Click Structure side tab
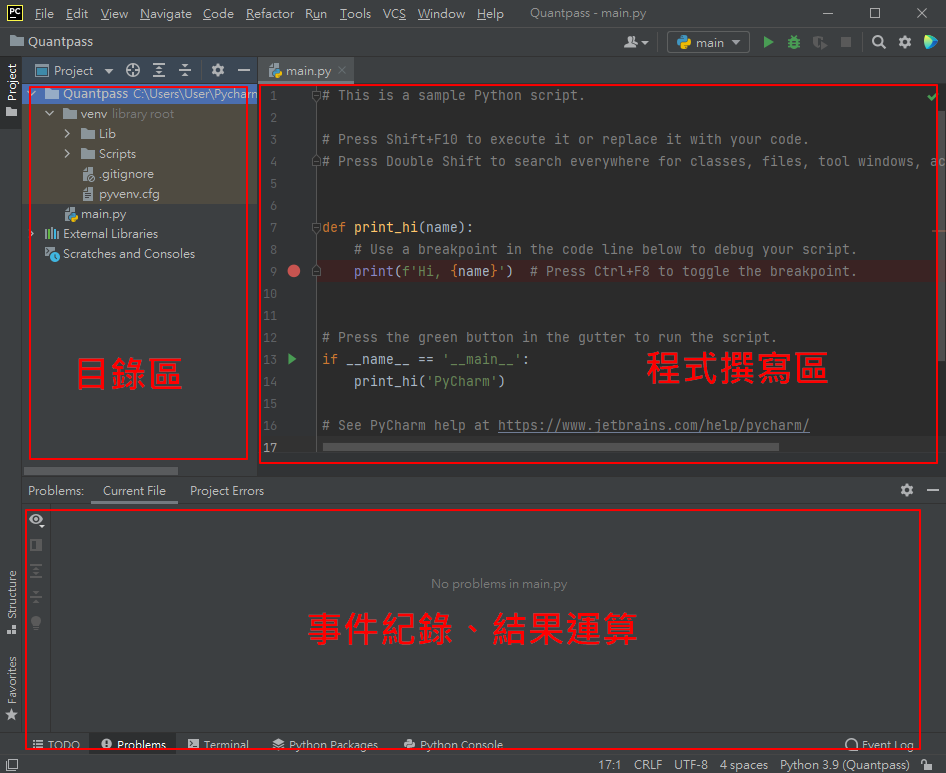Image resolution: width=946 pixels, height=773 pixels. pyautogui.click(x=11, y=602)
